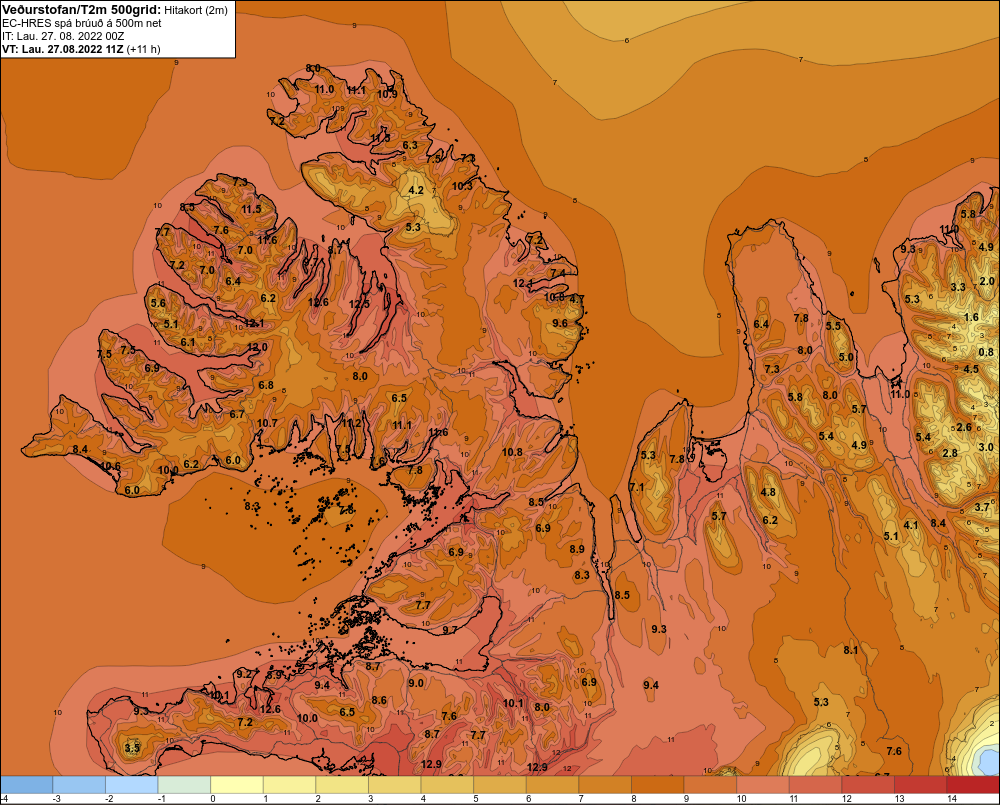Click the 4.1 temperature label
Screen dimensions: 1000x805
coord(911,525)
